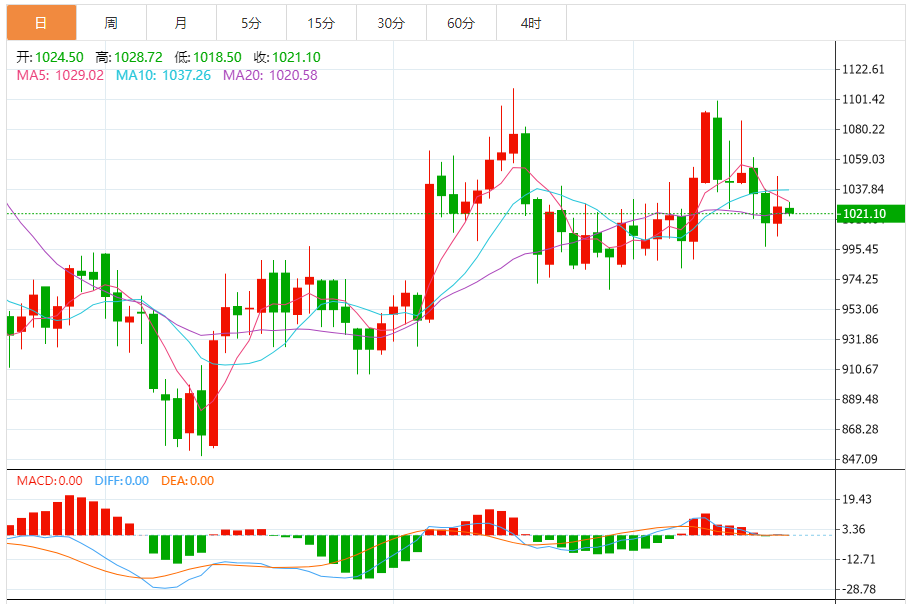Click the DEA:0.00 indicator label
Viewport: 908px width, 604px height.
click(188, 481)
